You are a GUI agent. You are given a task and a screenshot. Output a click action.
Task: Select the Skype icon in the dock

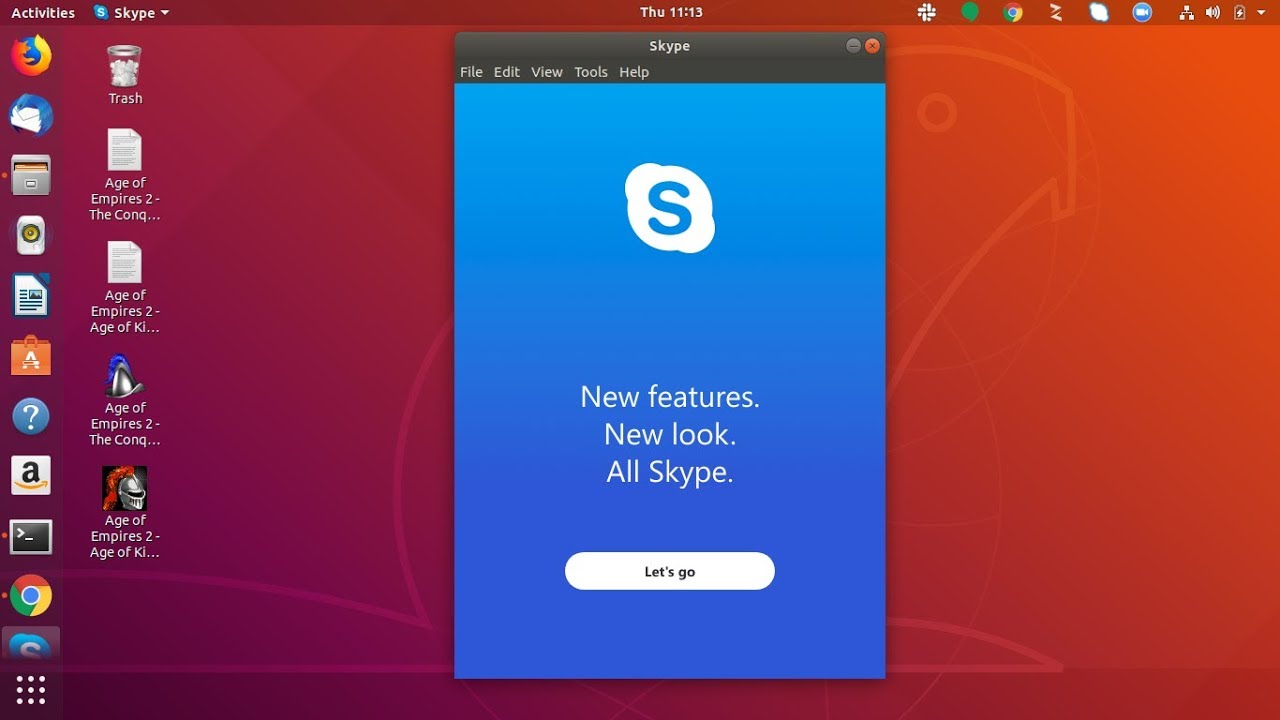coord(31,645)
